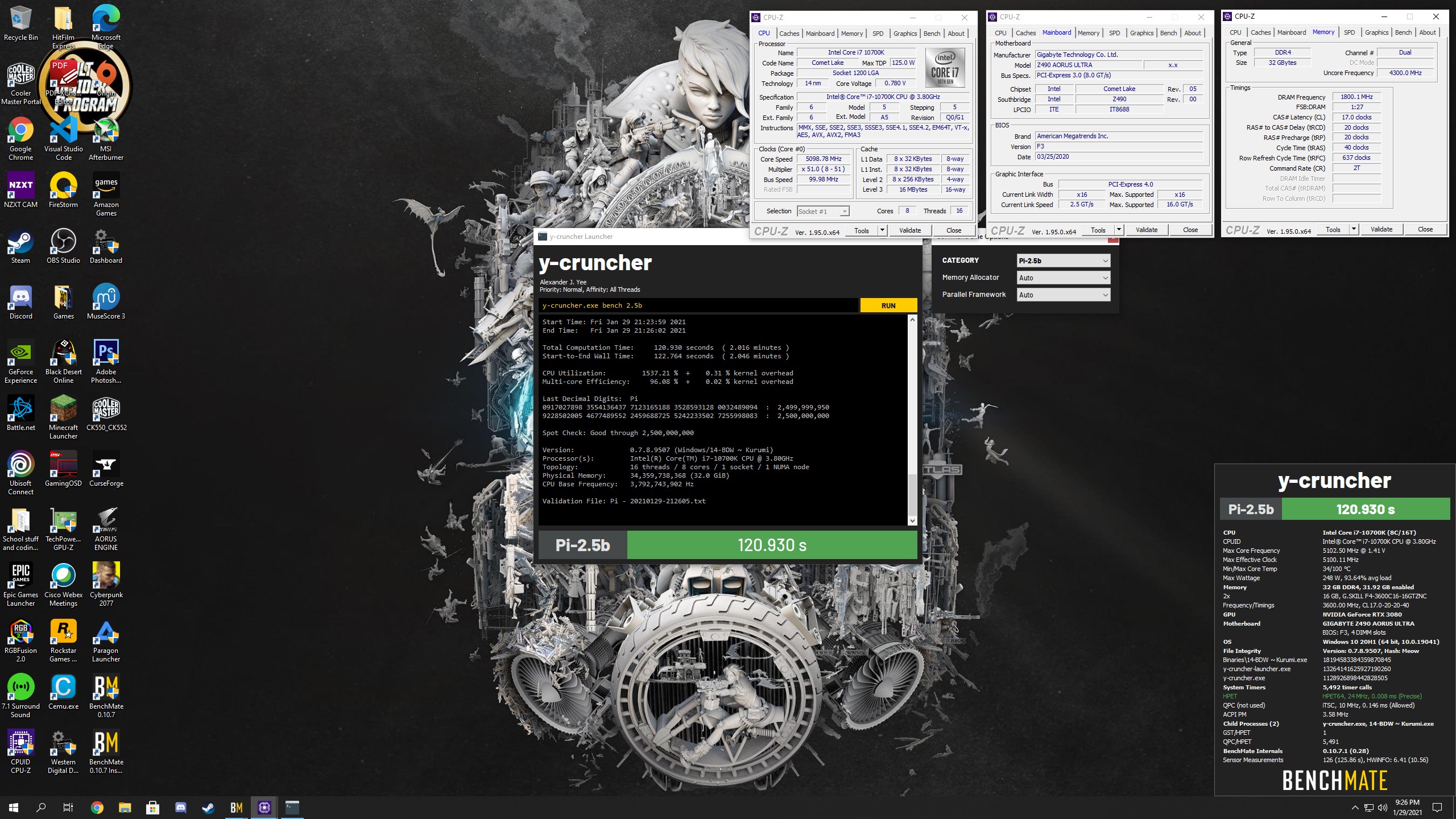Open Windows Start menu

[x=14, y=808]
